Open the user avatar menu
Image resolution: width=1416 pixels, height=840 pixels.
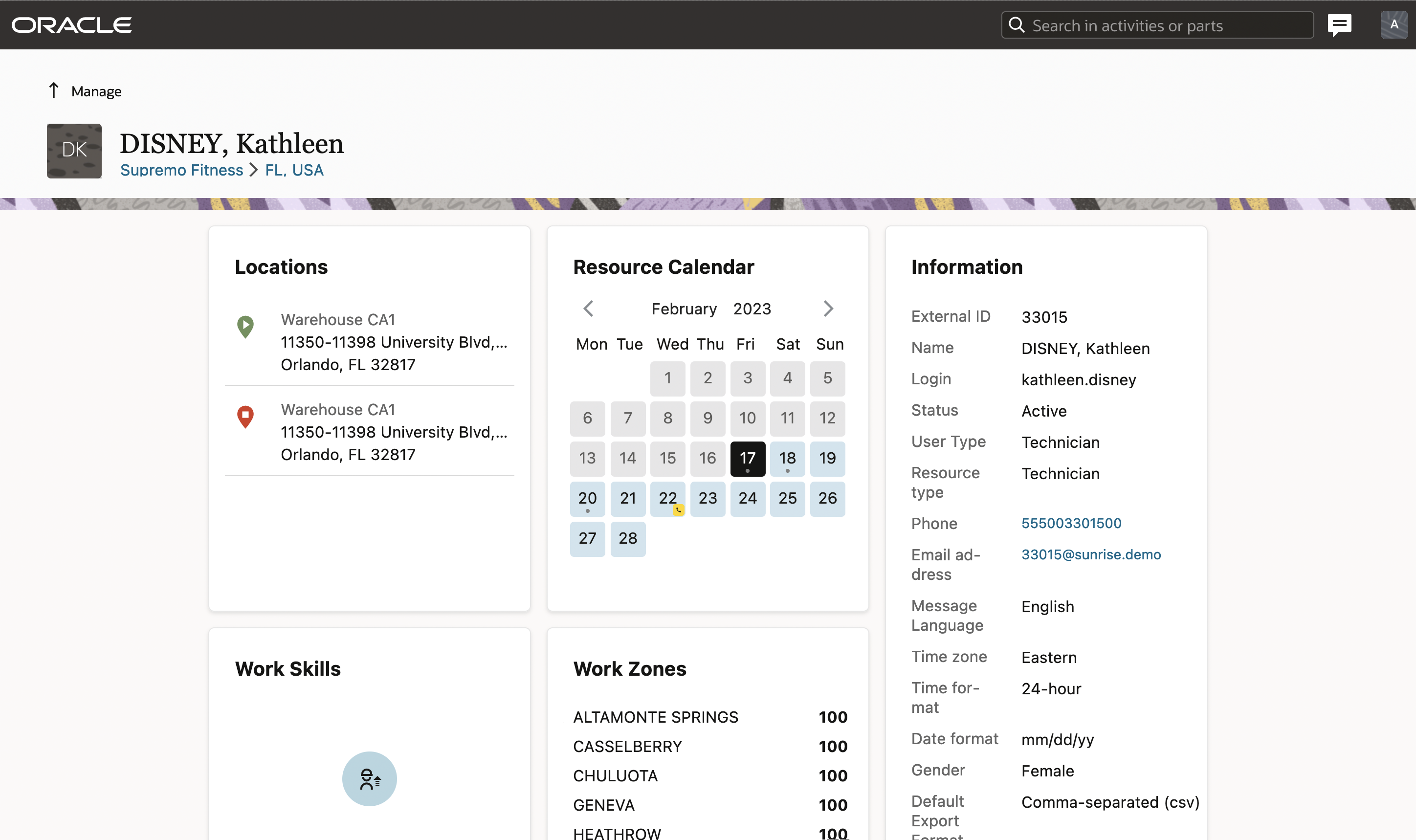(x=1394, y=25)
